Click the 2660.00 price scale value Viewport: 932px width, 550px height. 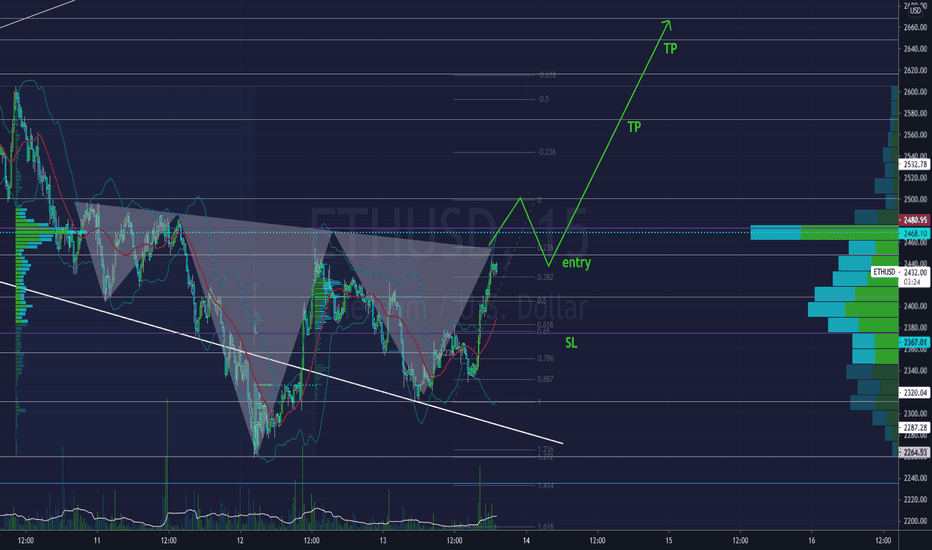[x=915, y=27]
